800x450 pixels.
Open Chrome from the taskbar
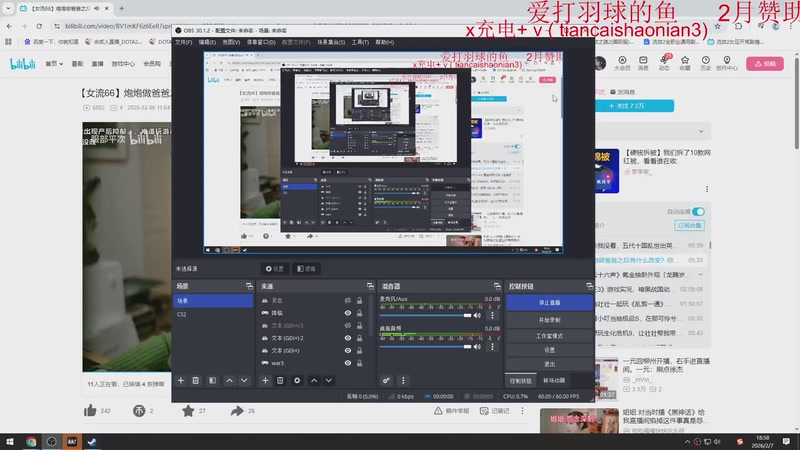pos(31,442)
